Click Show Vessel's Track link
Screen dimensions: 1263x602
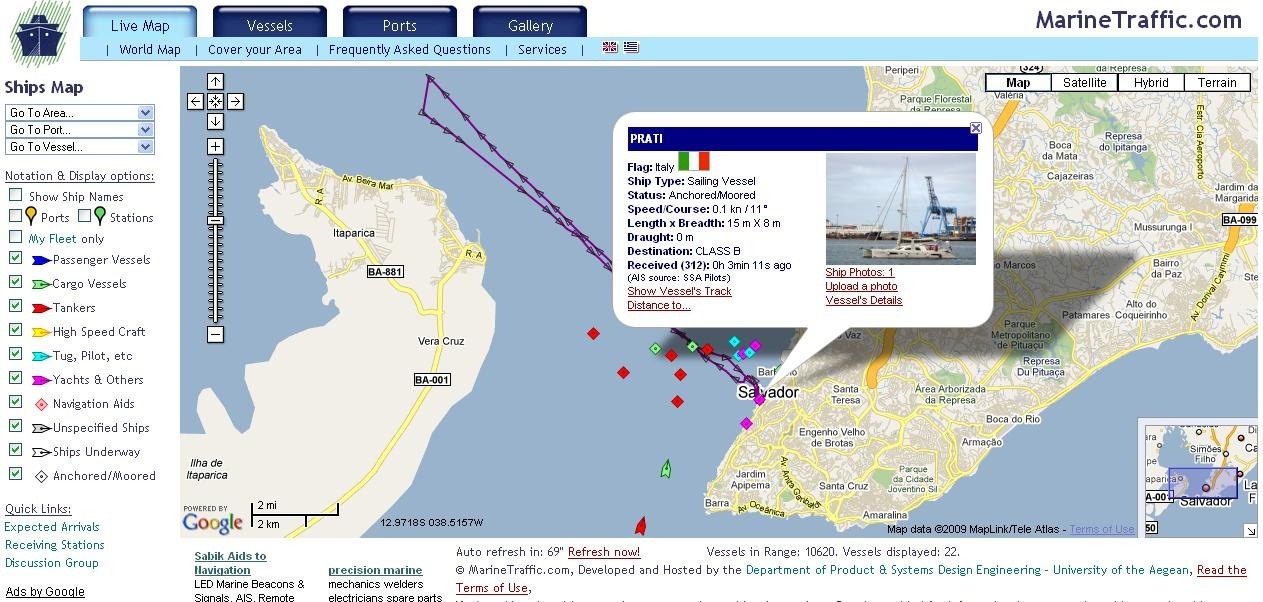click(x=679, y=291)
